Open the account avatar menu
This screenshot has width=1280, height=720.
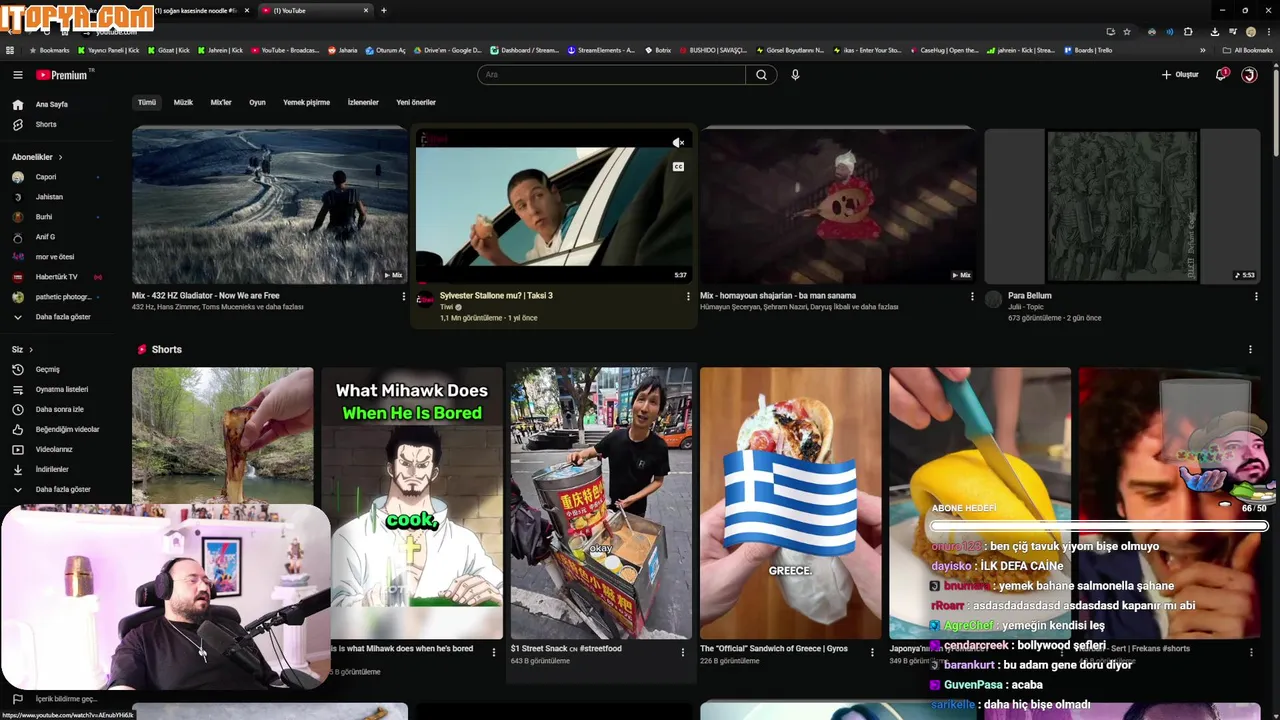[x=1249, y=75]
